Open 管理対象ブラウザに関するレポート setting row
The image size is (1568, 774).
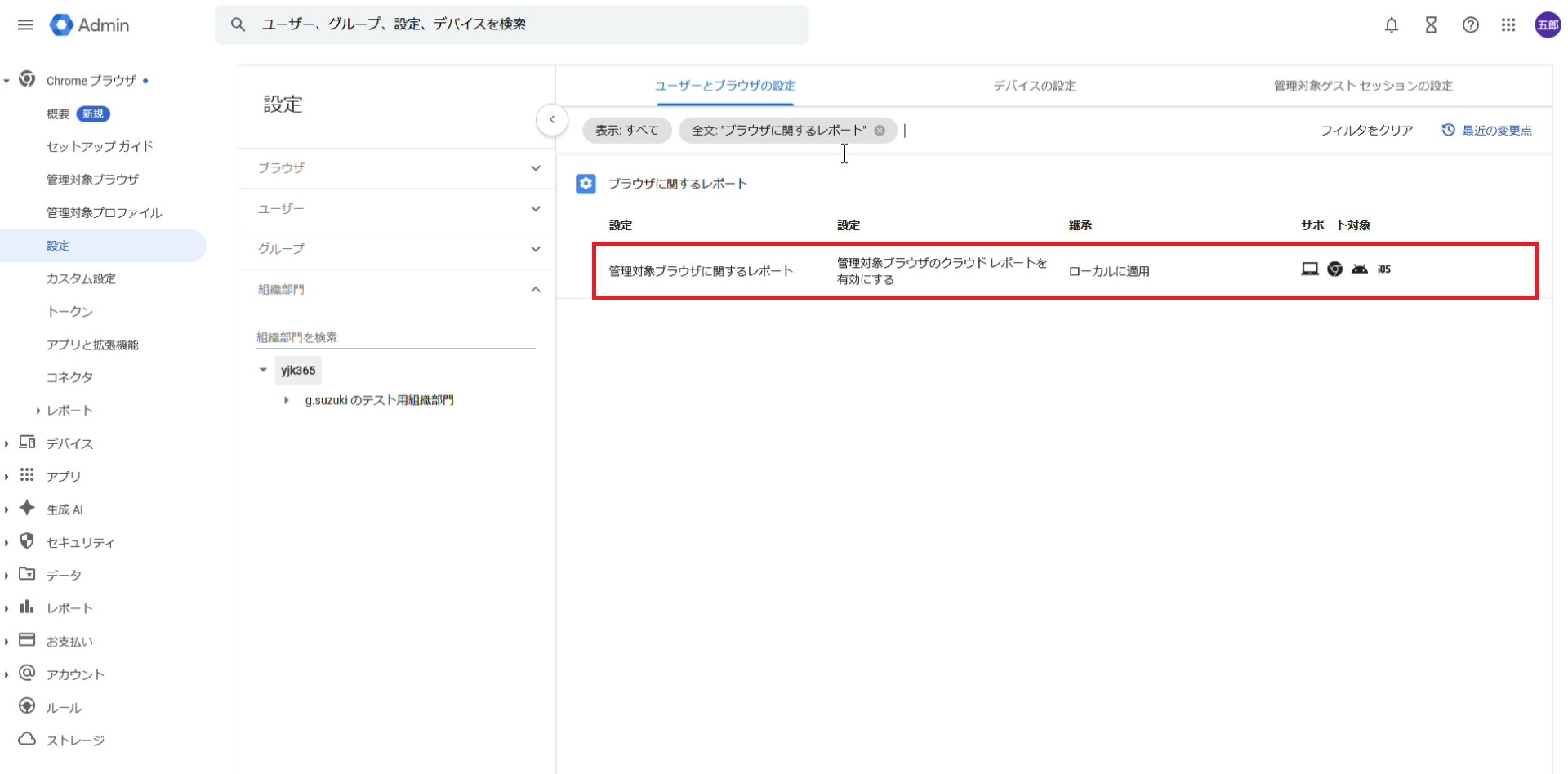(x=701, y=271)
